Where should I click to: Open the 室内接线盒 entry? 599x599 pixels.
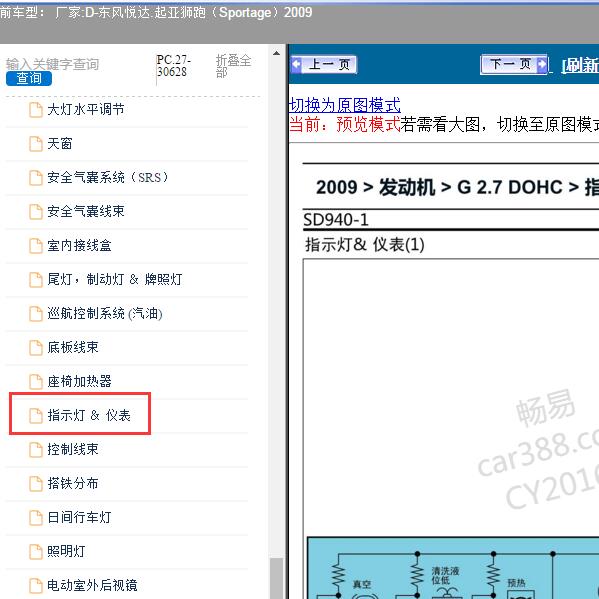click(x=79, y=245)
